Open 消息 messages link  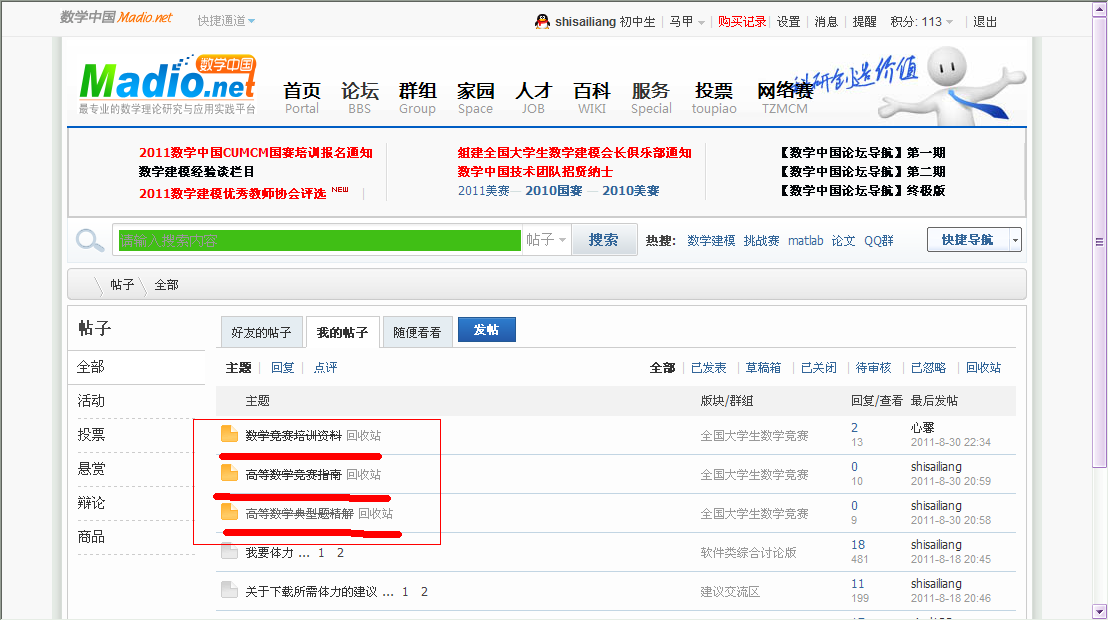point(826,22)
